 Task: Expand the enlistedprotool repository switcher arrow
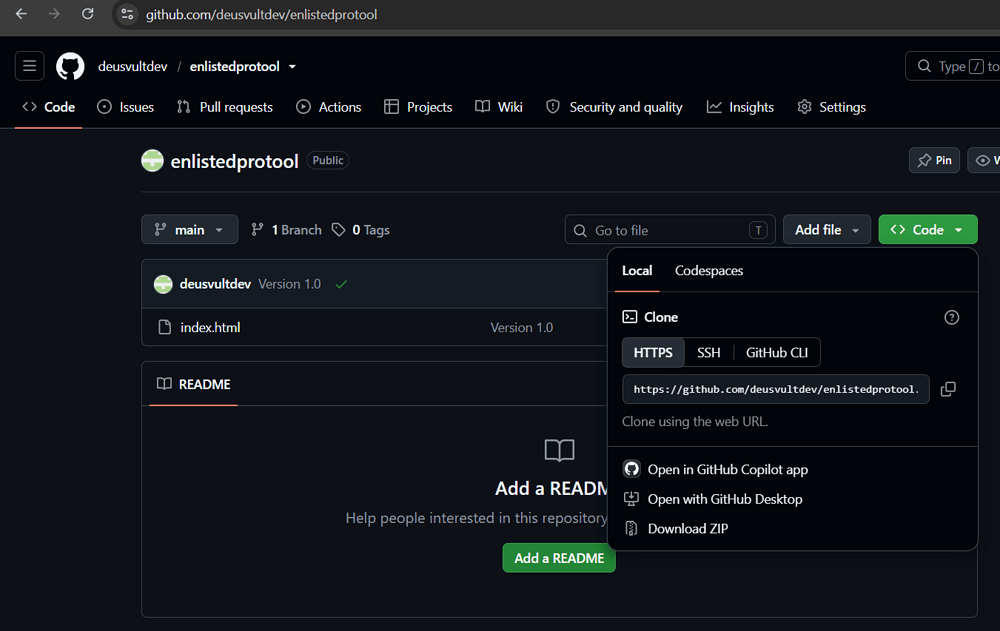(x=292, y=66)
